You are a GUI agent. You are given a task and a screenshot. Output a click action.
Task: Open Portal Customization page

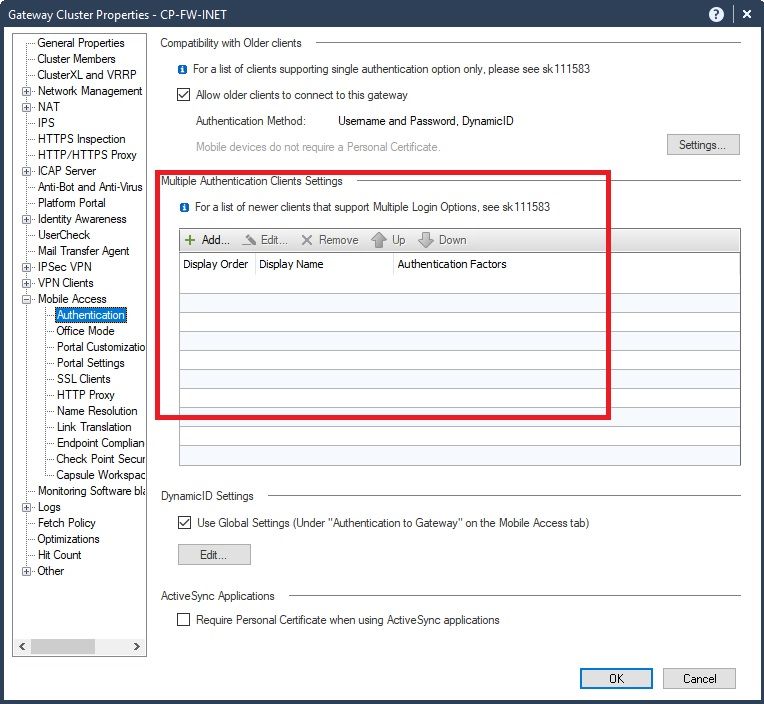point(101,347)
